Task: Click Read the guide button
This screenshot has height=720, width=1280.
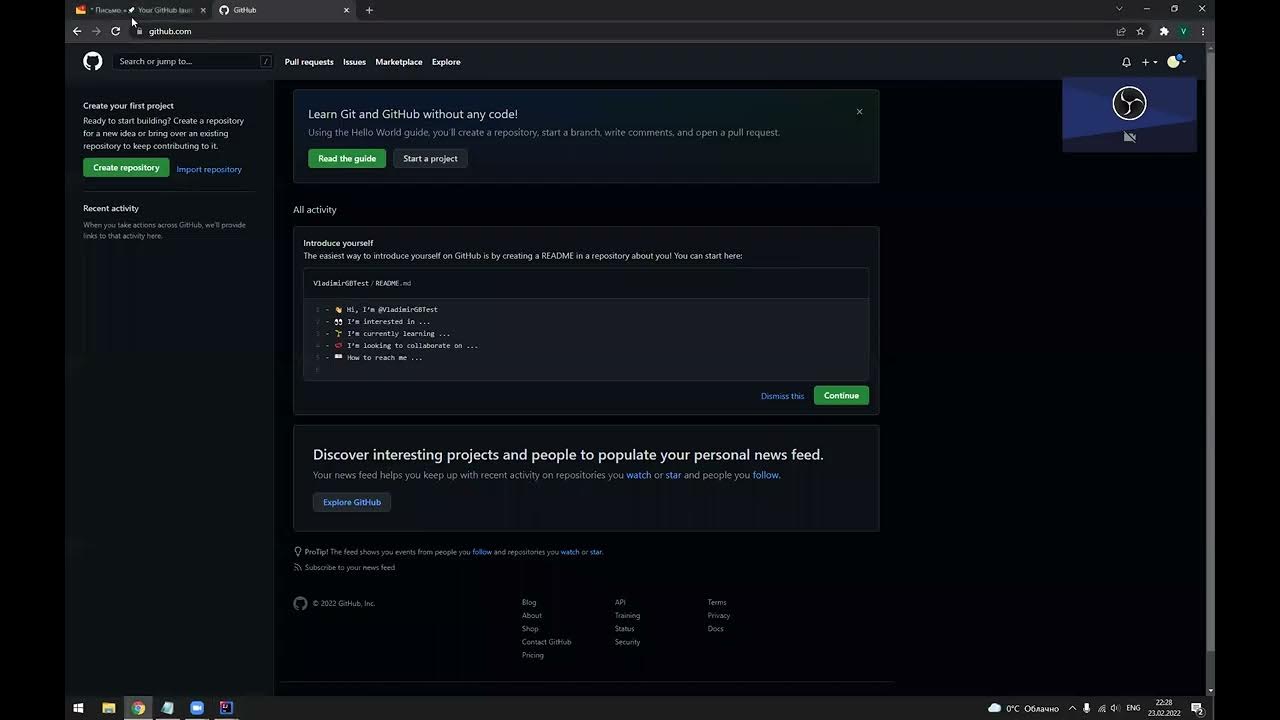Action: [x=347, y=158]
